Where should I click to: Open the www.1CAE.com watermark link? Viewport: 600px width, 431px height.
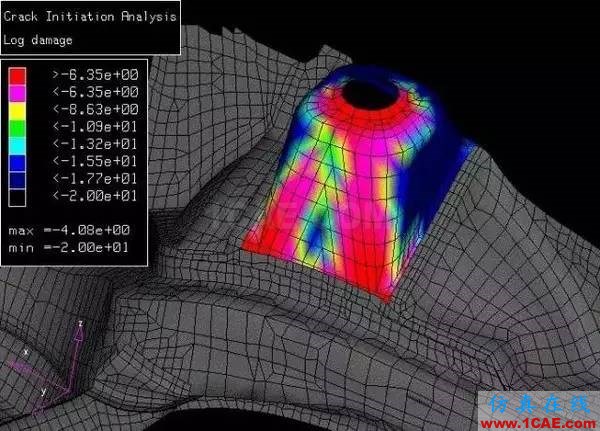547,418
